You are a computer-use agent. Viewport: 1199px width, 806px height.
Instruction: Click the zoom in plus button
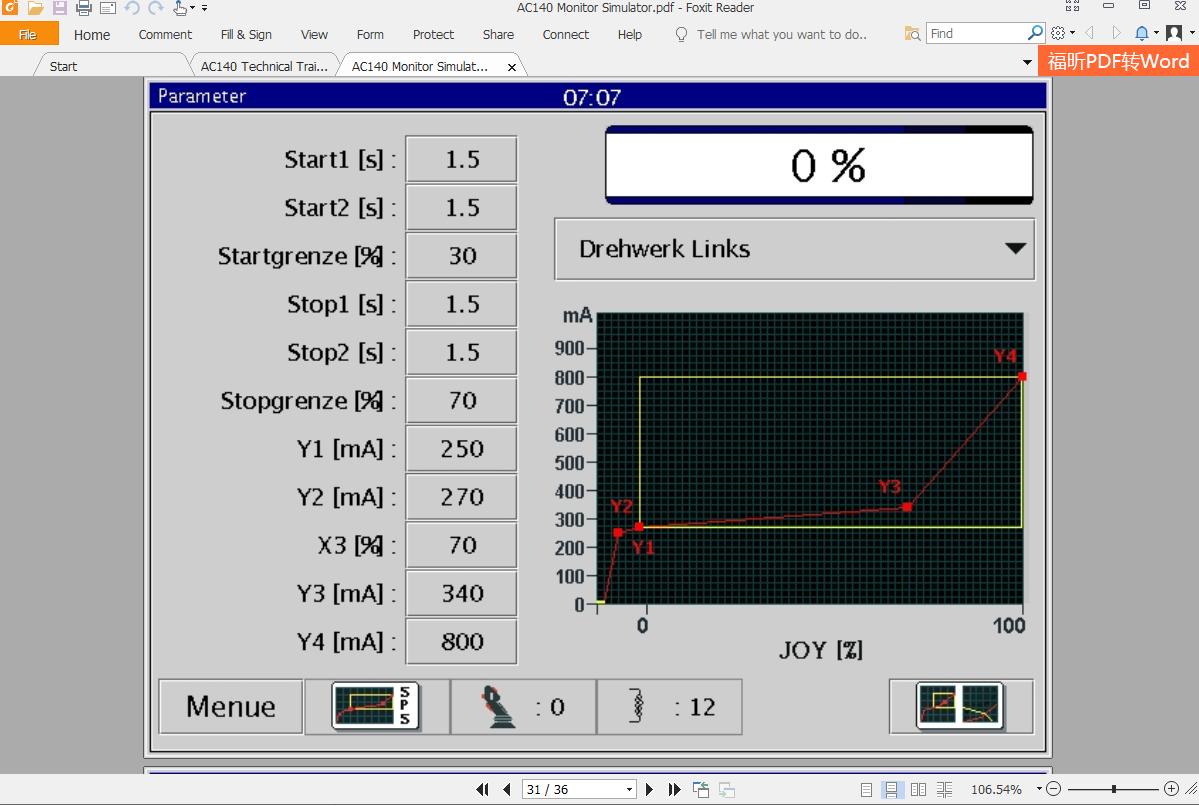point(1172,789)
